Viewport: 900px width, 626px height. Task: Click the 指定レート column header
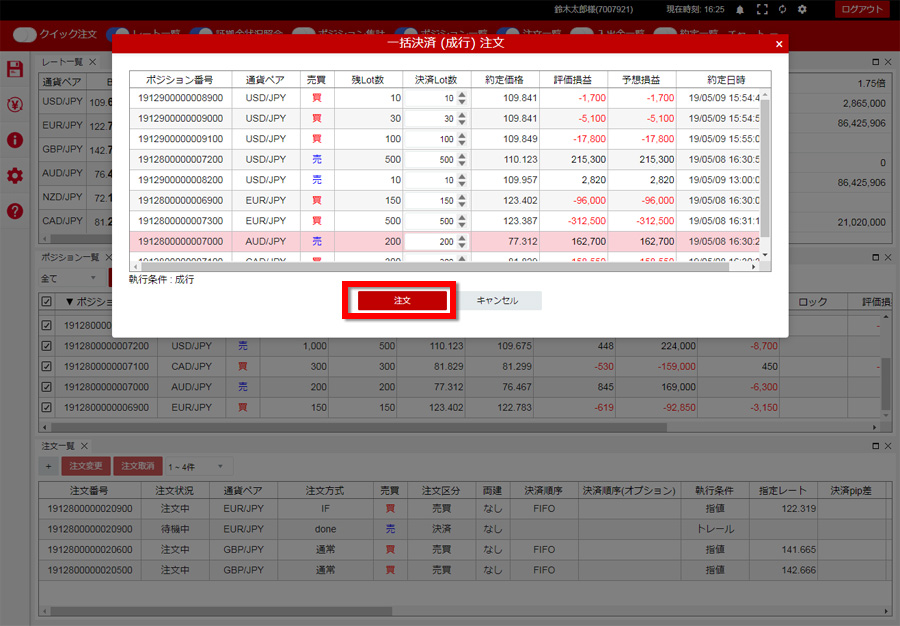(x=783, y=491)
